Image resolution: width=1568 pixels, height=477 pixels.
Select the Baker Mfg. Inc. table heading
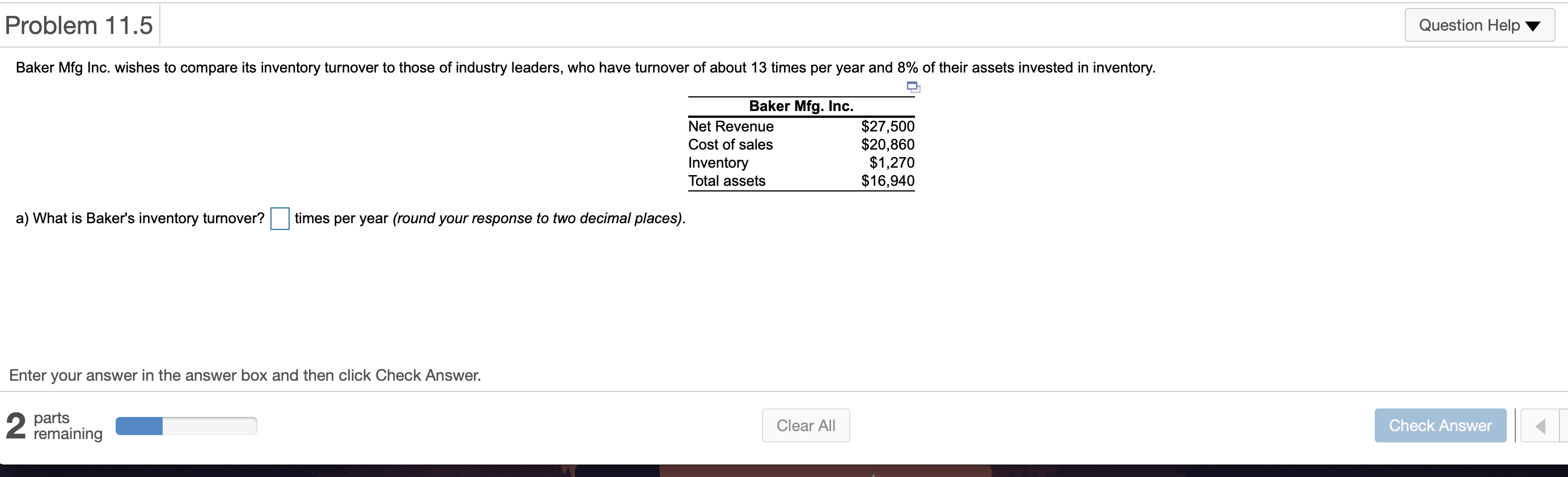(800, 106)
